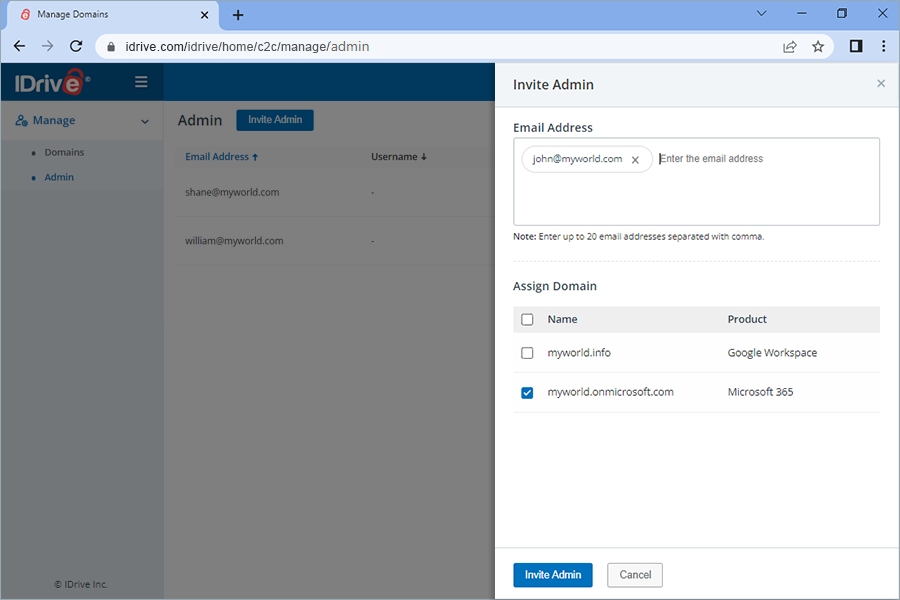Collapse the Manage section chevron
Viewport: 900px width, 600px height.
146,120
